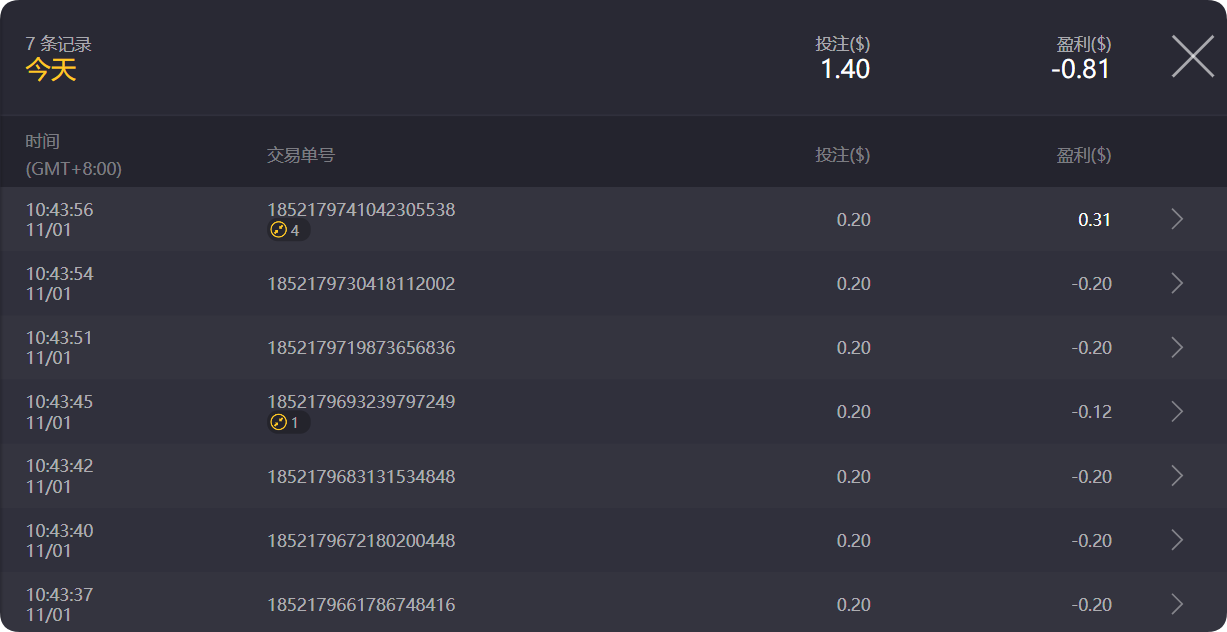This screenshot has width=1227, height=632.
Task: Click the free-spin badge showing 4
Action: pyautogui.click(x=288, y=231)
